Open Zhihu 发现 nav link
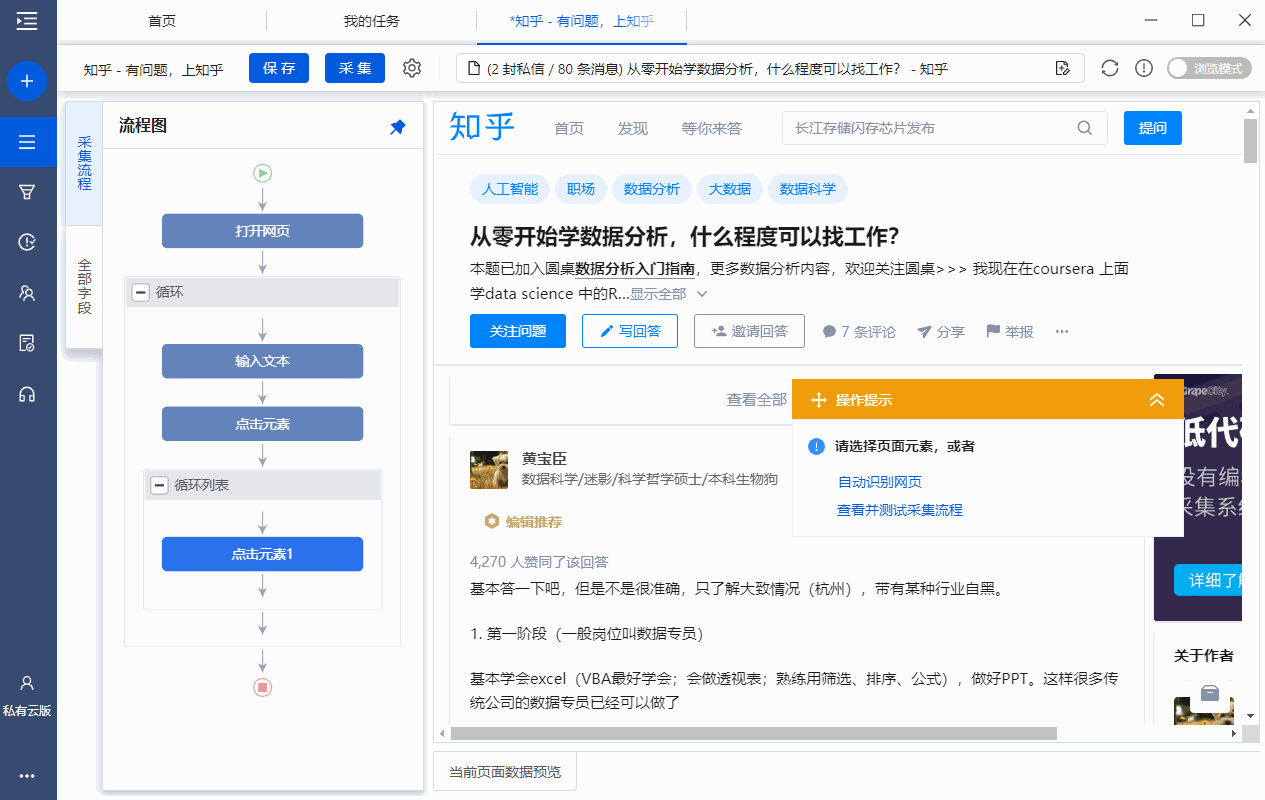Viewport: 1265px width, 800px height. (x=633, y=128)
